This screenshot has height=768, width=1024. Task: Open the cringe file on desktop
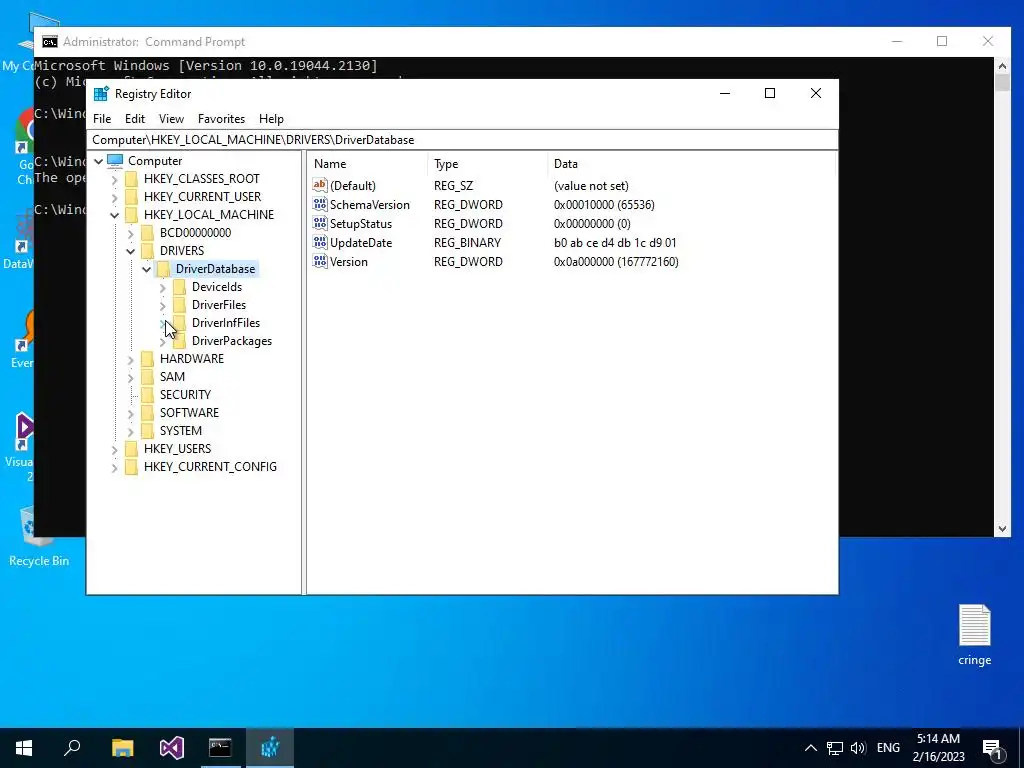point(974,635)
